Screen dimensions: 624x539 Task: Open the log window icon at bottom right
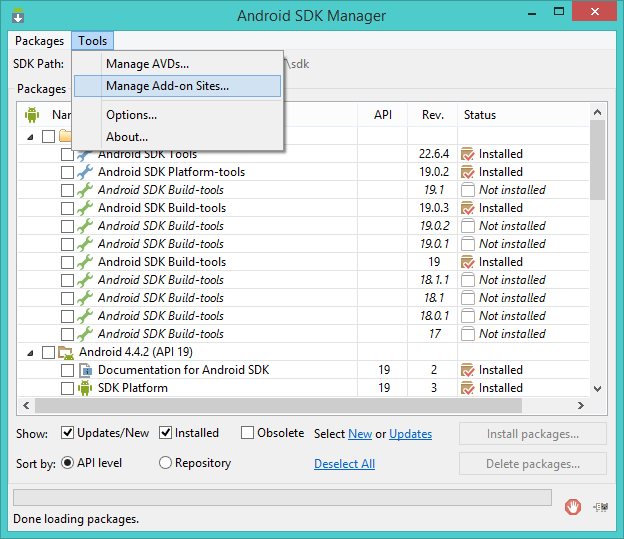pyautogui.click(x=601, y=507)
